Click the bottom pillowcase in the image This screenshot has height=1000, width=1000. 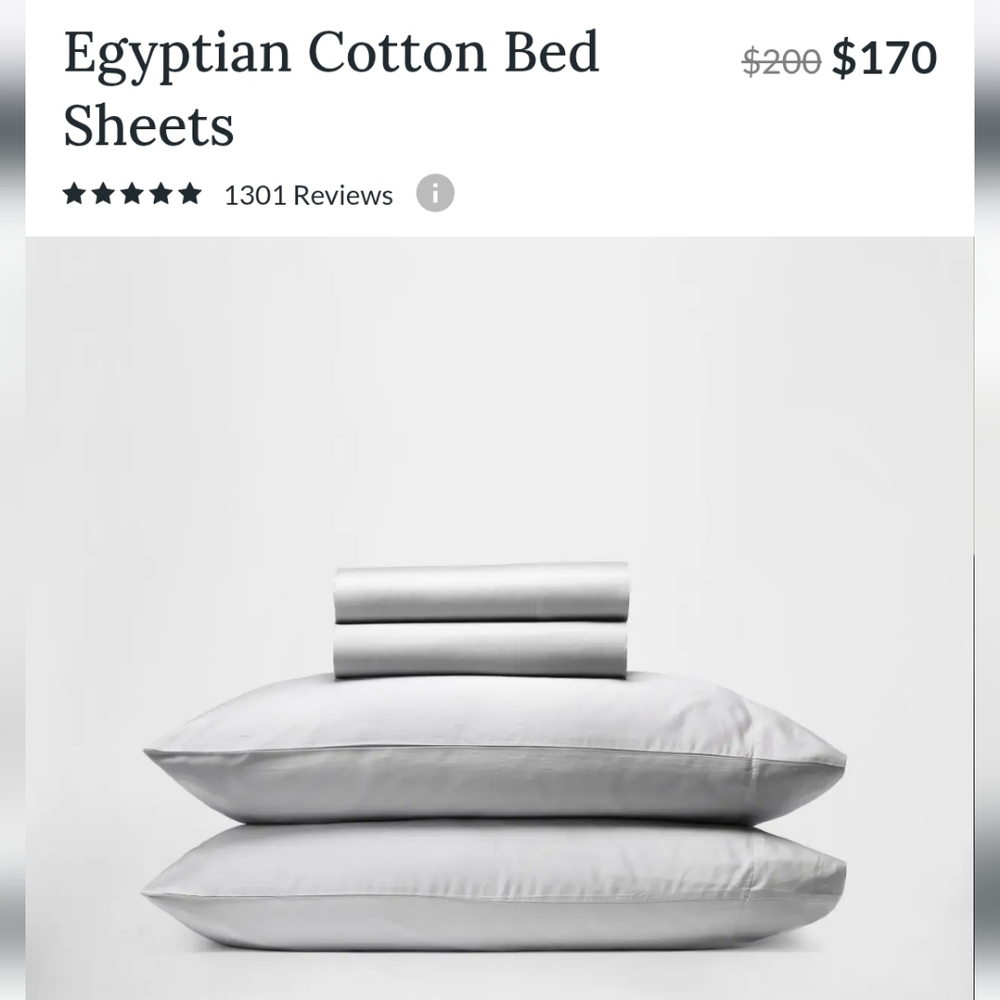490,890
